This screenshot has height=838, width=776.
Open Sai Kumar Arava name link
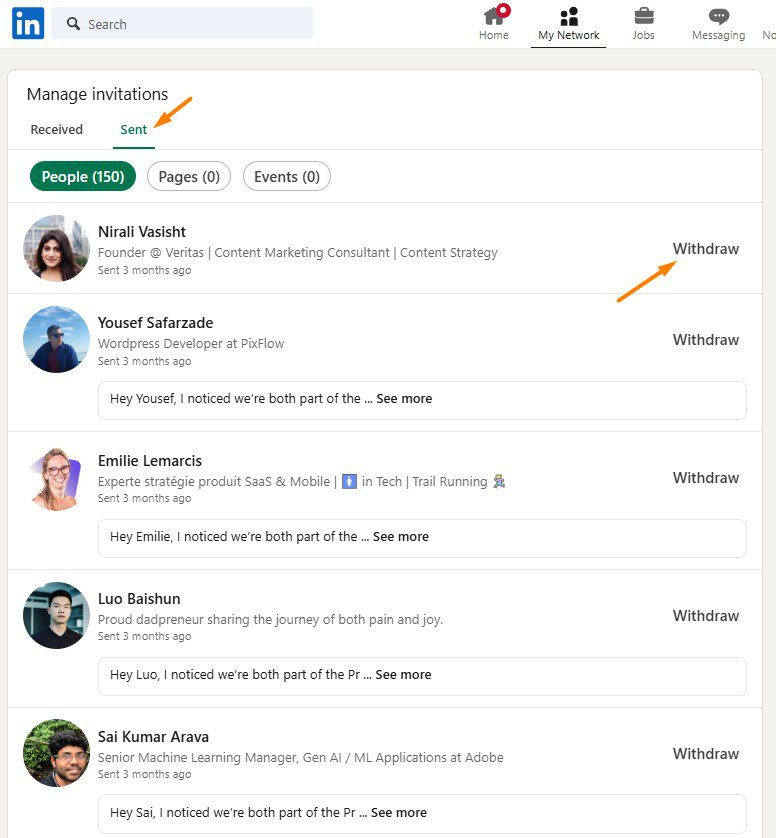153,736
